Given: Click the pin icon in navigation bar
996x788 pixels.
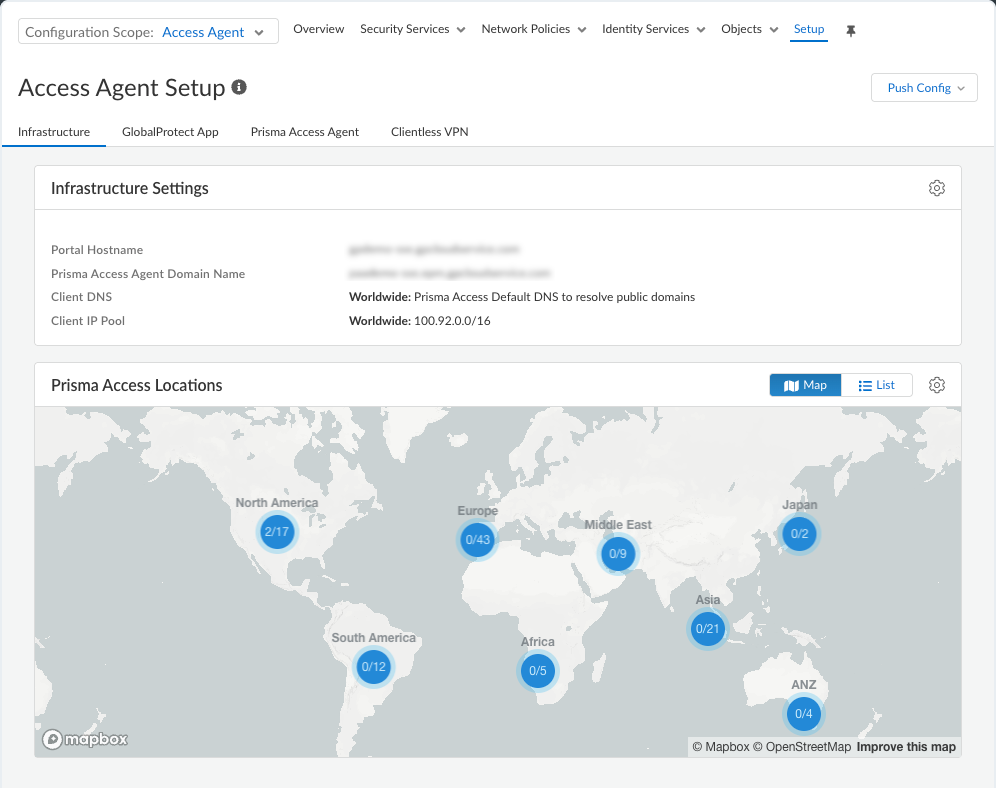Looking at the screenshot, I should (x=851, y=30).
